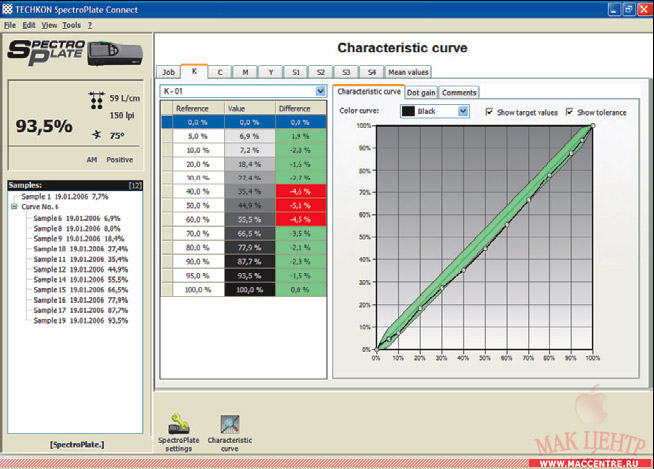This screenshot has height=469, width=654.
Task: Select Sample 6 19.01.2006 6,9%
Action: tap(77, 218)
